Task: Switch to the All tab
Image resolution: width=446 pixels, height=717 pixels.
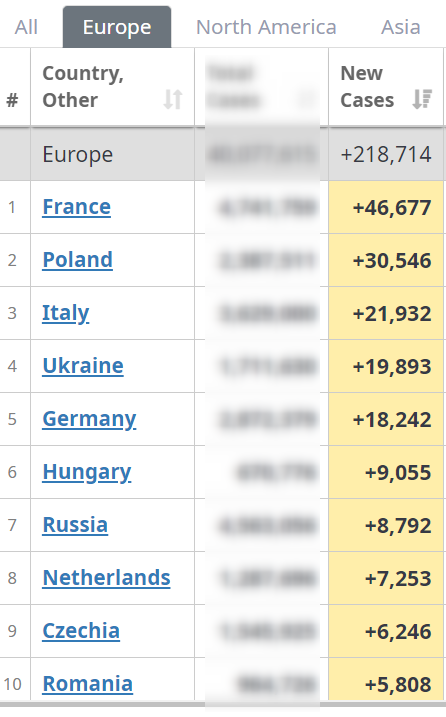Action: point(26,27)
